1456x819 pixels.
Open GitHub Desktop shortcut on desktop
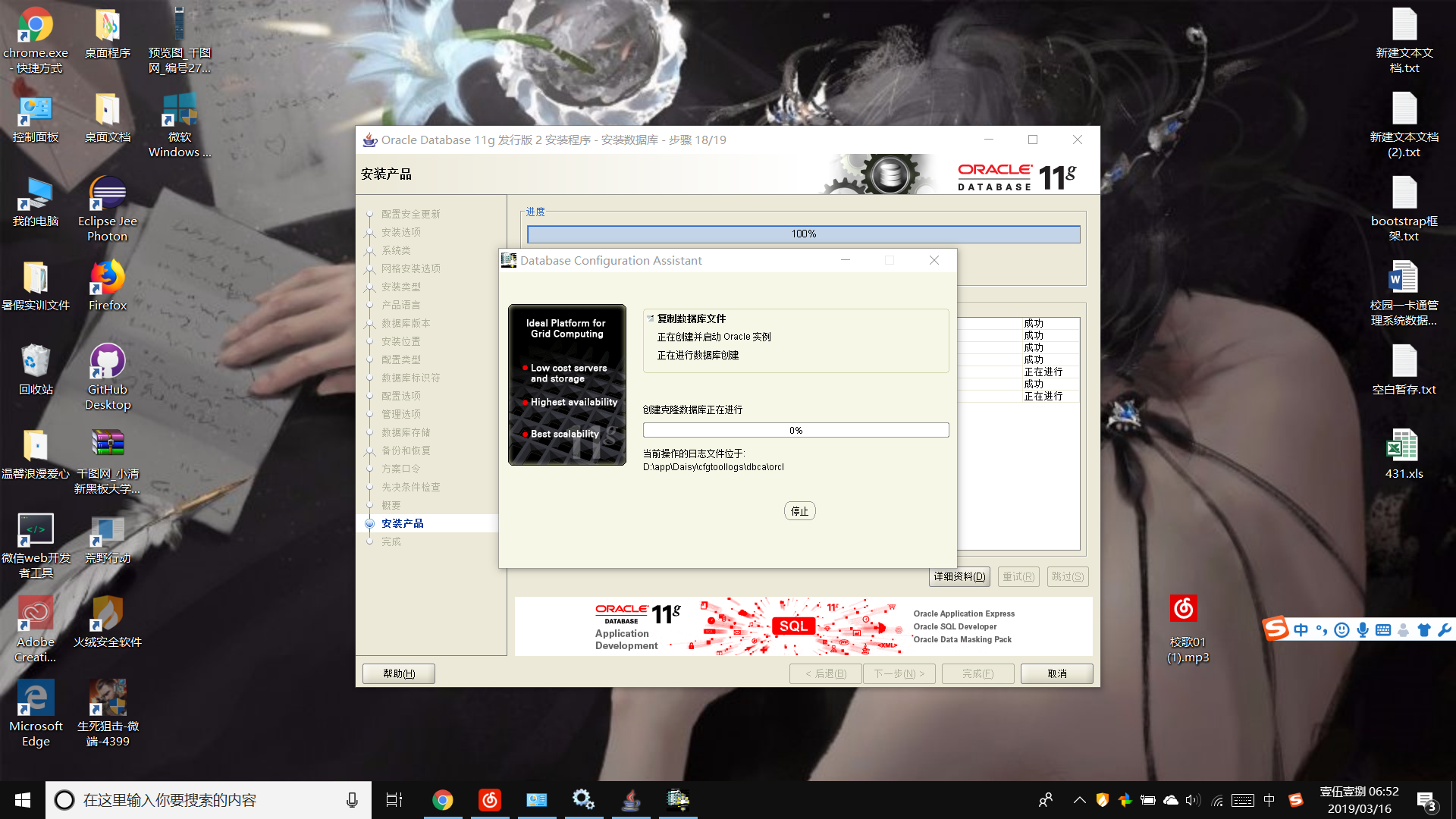(x=108, y=362)
